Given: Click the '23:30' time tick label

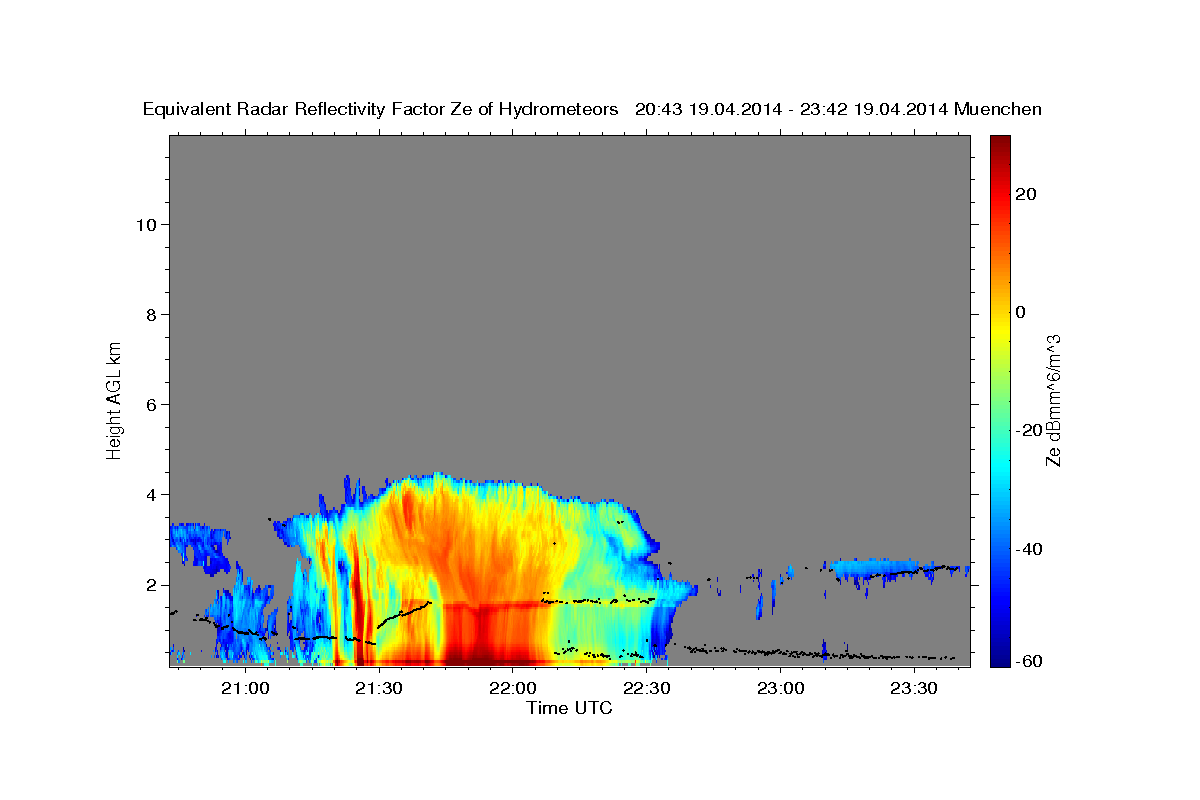Looking at the screenshot, I should 915,688.
